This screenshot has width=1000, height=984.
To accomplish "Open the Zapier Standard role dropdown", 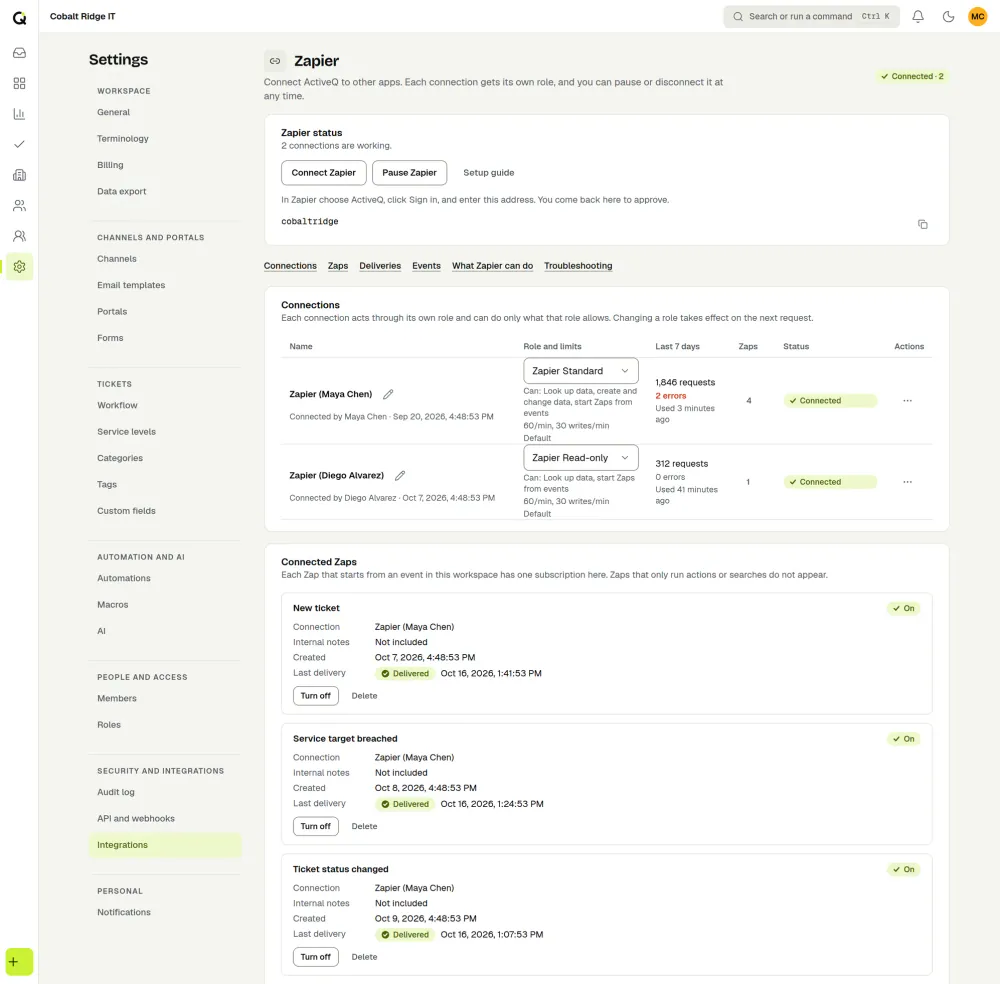I will 580,371.
